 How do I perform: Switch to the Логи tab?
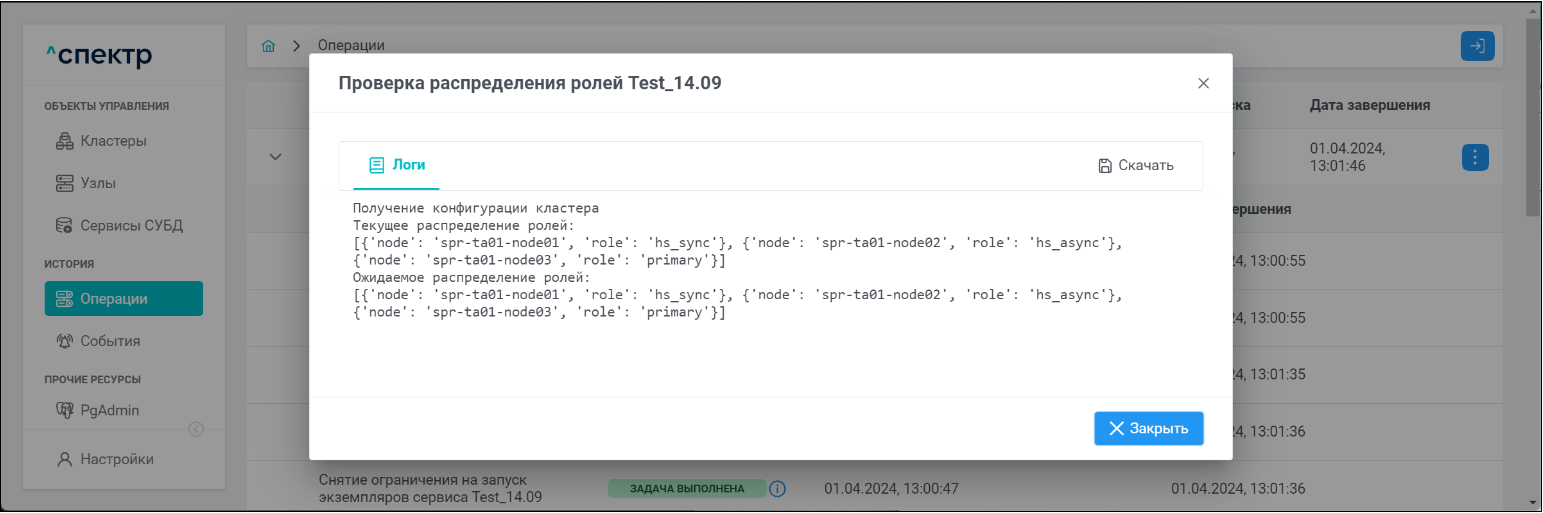390,165
